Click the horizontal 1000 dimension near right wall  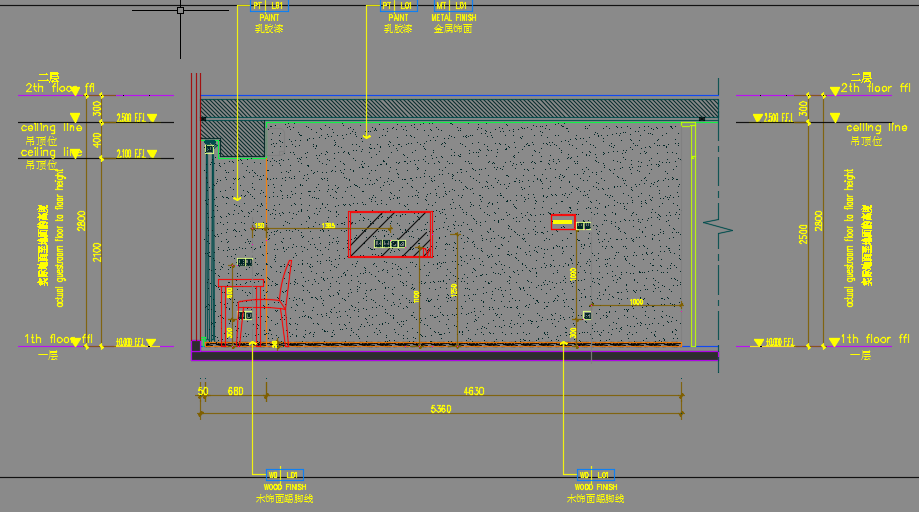(637, 302)
